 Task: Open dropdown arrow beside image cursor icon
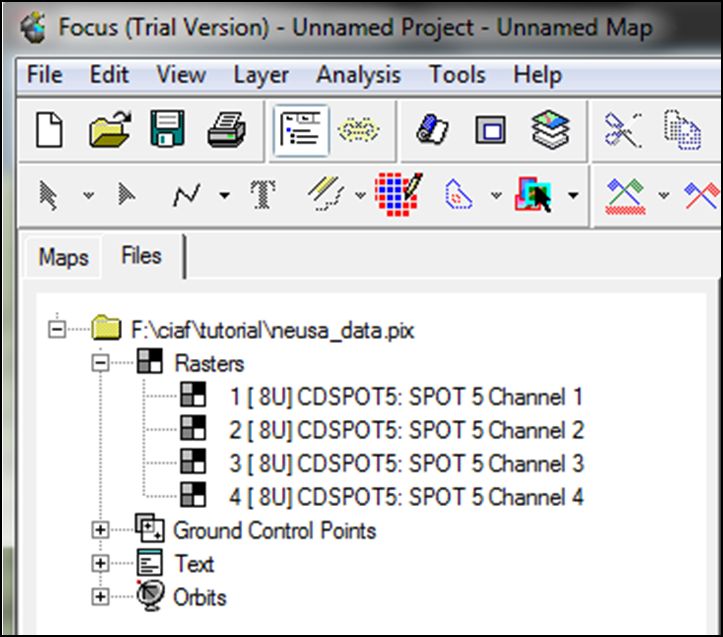(x=573, y=196)
